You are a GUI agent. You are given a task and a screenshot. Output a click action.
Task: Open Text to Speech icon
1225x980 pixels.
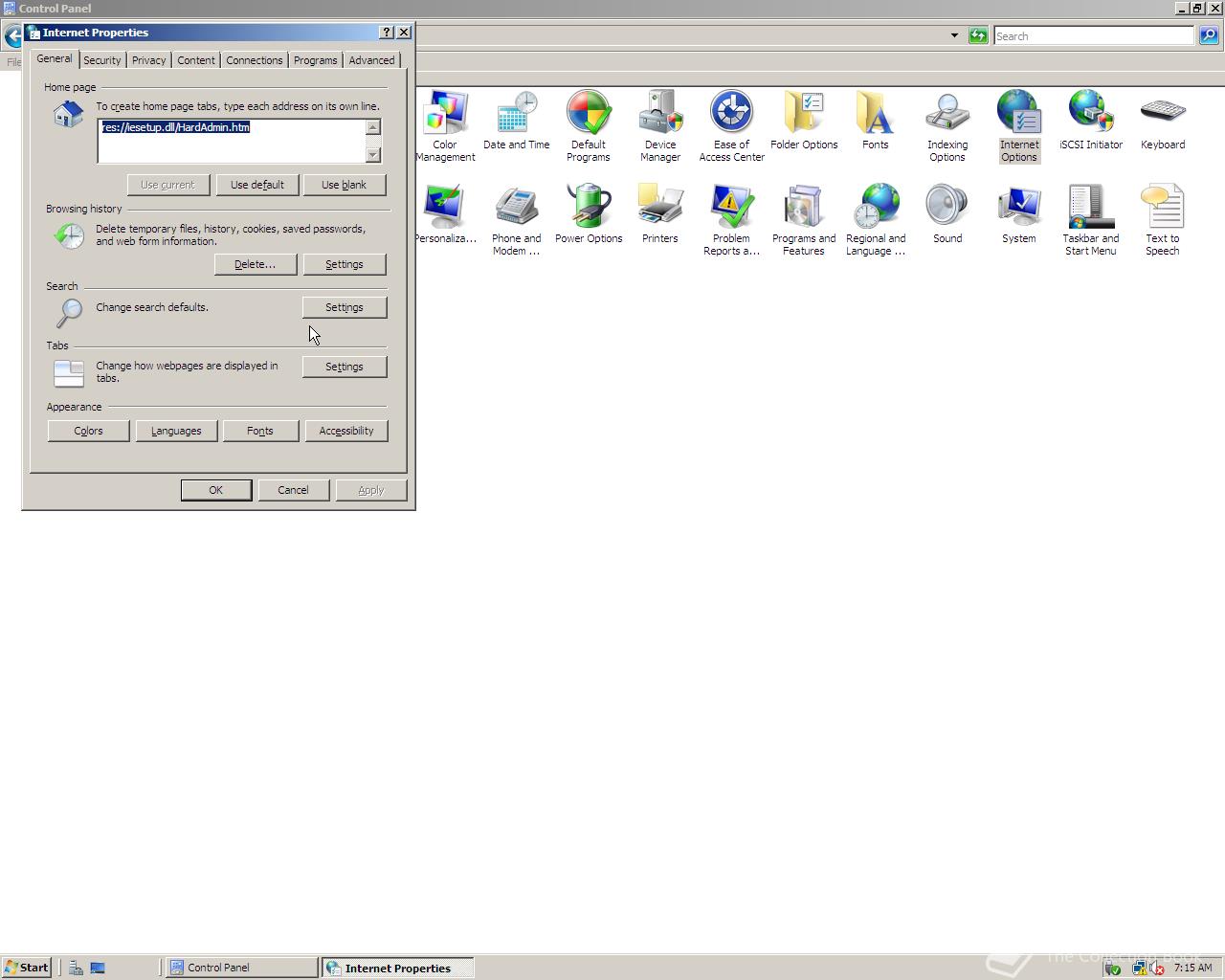click(1163, 219)
